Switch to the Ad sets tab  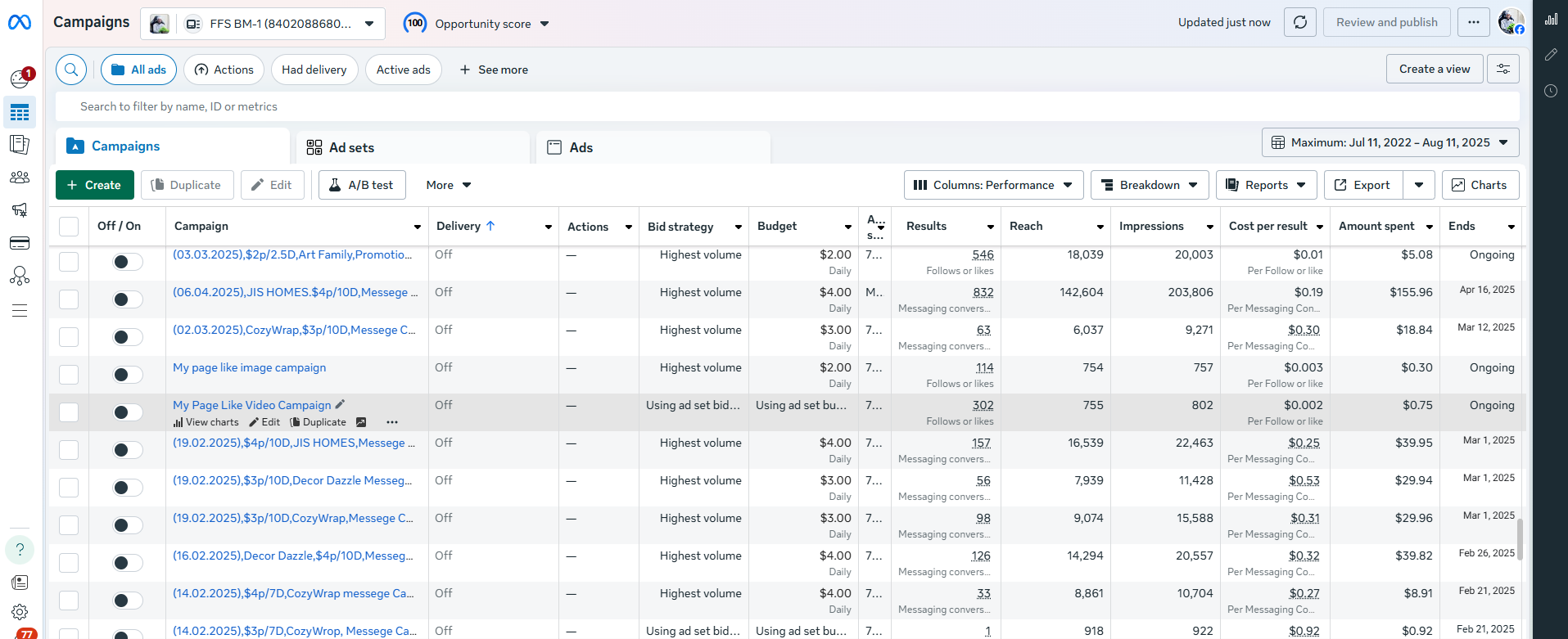point(351,147)
